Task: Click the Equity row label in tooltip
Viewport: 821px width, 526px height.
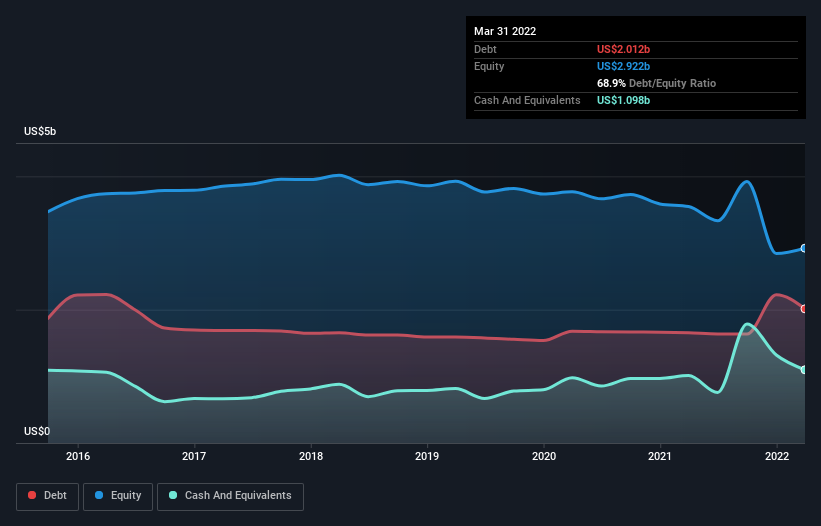Action: tap(489, 66)
